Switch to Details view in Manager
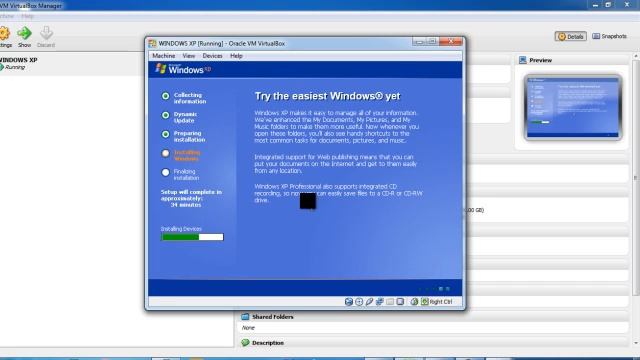The image size is (640, 360). 571,36
